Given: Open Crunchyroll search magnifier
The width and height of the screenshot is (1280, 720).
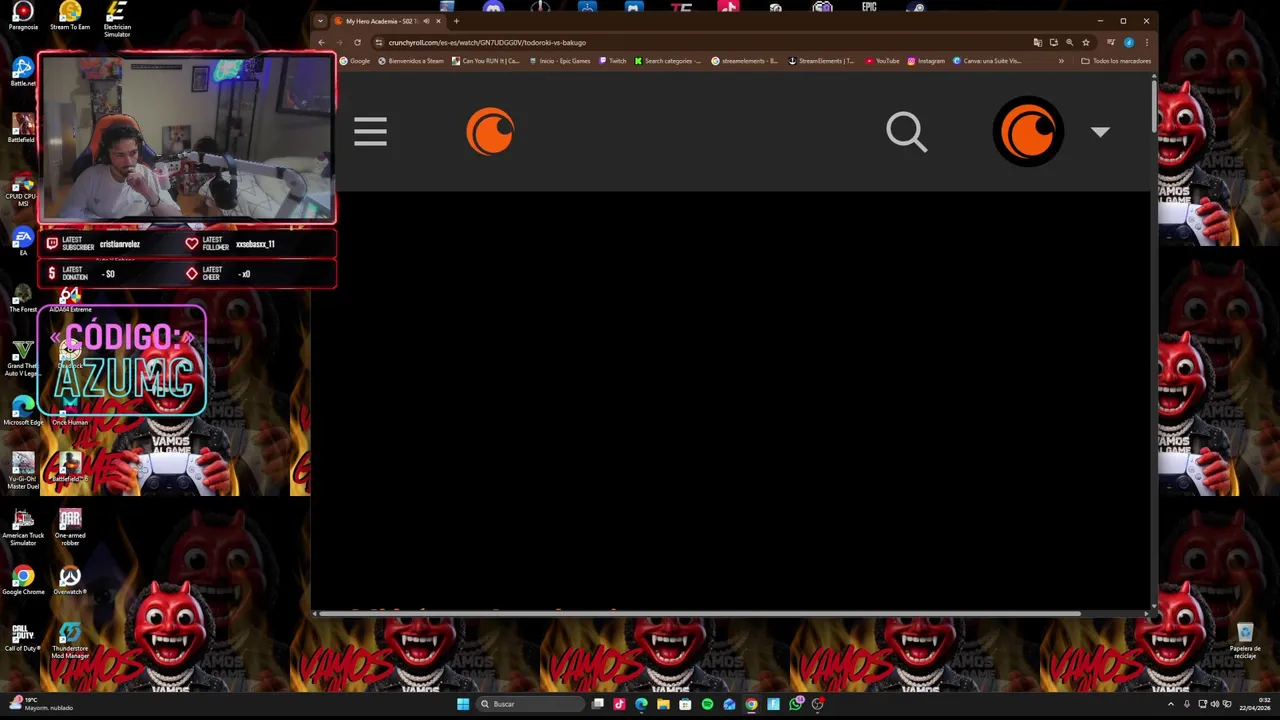Looking at the screenshot, I should (x=907, y=132).
